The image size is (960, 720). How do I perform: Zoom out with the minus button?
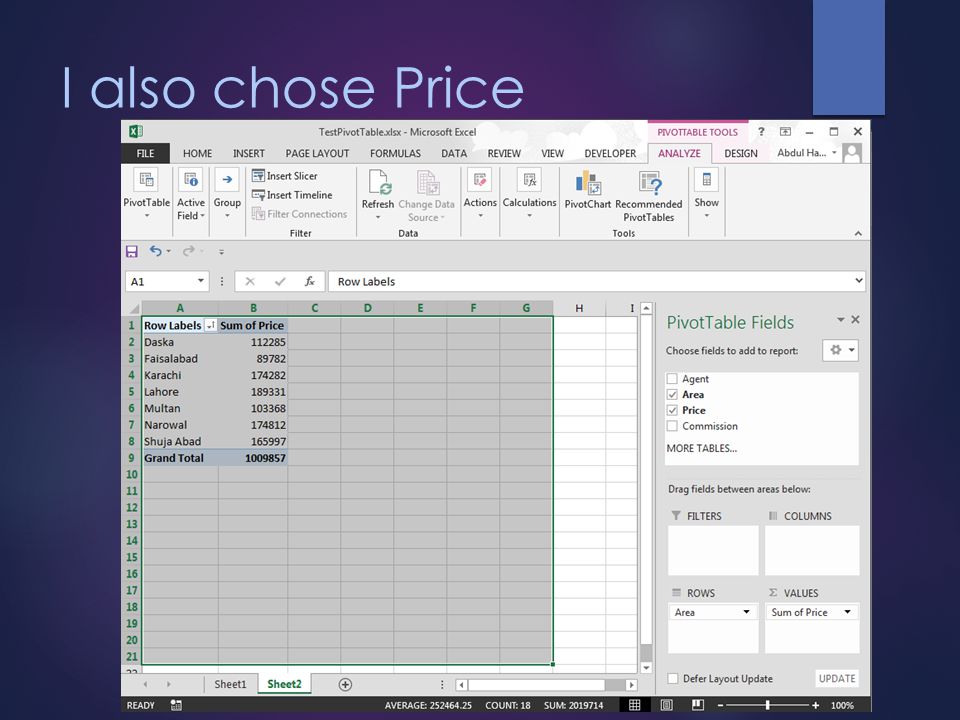coord(720,705)
